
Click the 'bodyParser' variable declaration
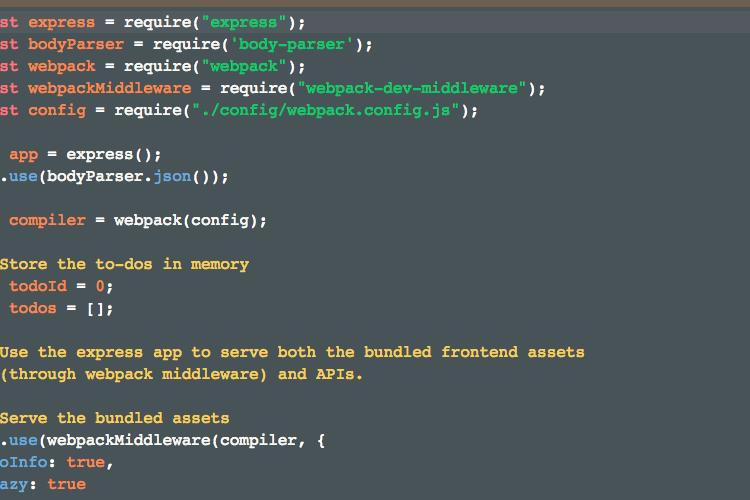coord(76,44)
